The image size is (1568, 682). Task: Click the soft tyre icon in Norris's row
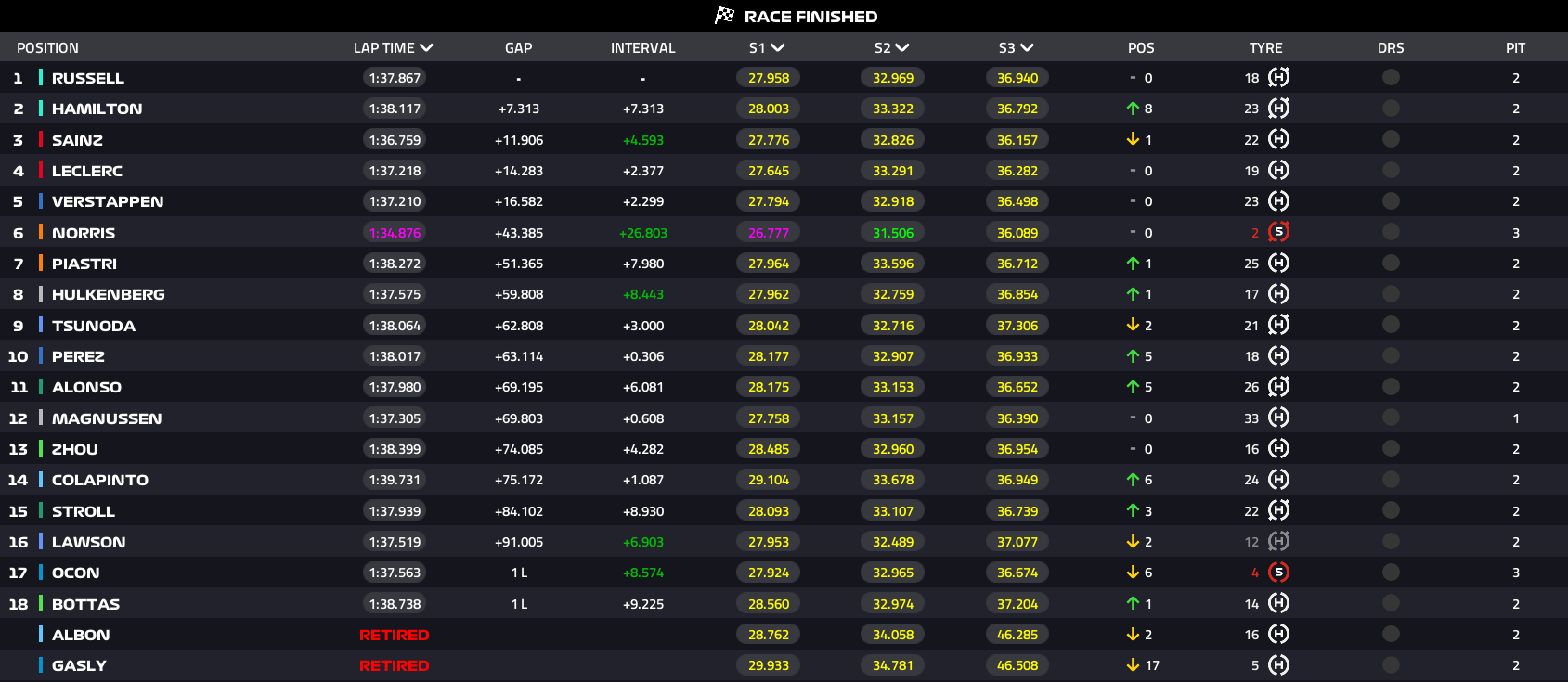click(x=1278, y=232)
